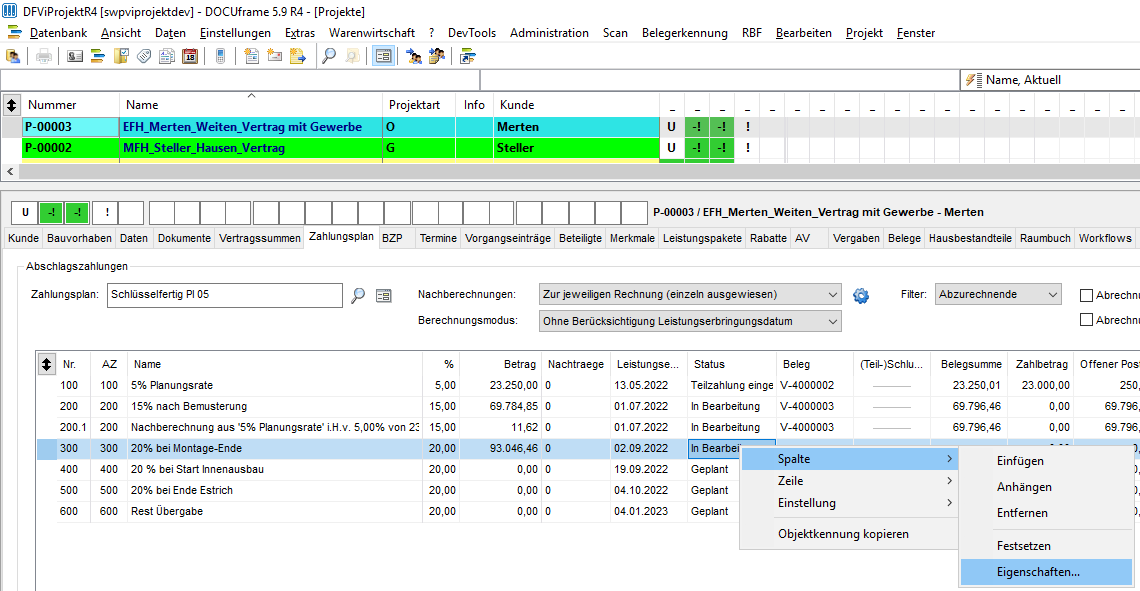Switch to the Hausbestandteile tab
Viewport: 1140px width, 591px height.
click(970, 238)
